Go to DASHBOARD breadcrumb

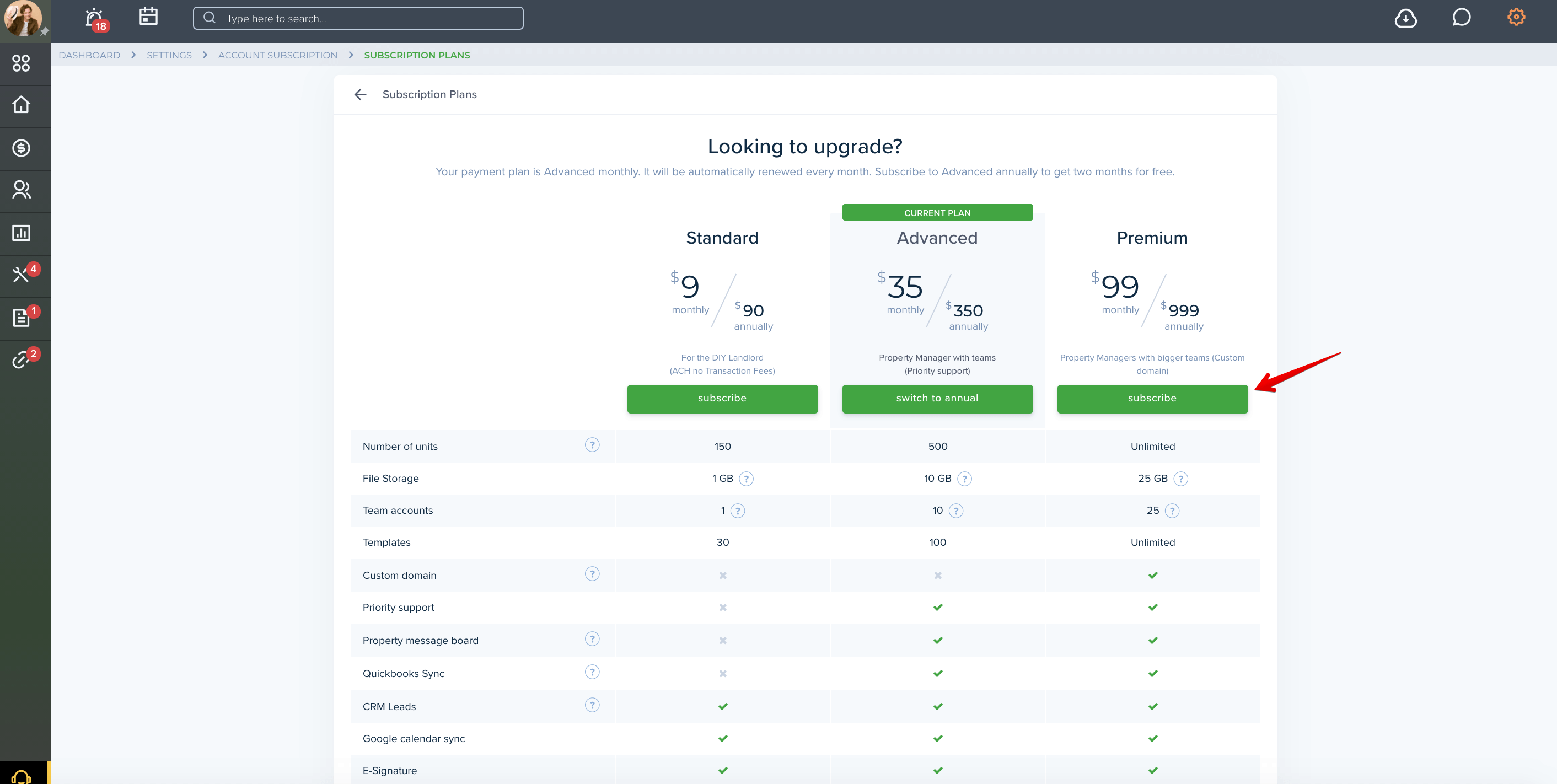point(89,55)
